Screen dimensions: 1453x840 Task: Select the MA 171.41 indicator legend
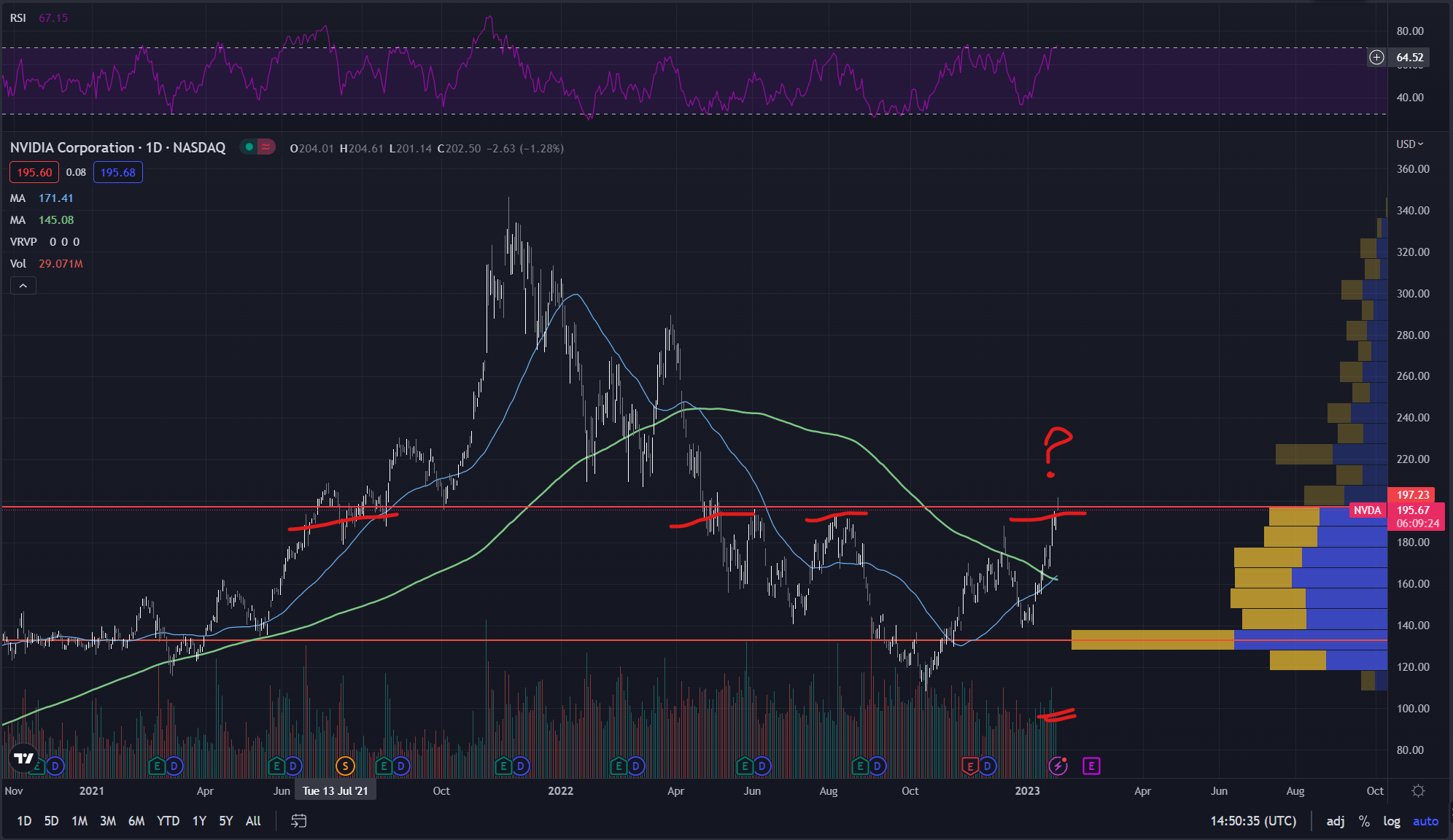click(42, 198)
